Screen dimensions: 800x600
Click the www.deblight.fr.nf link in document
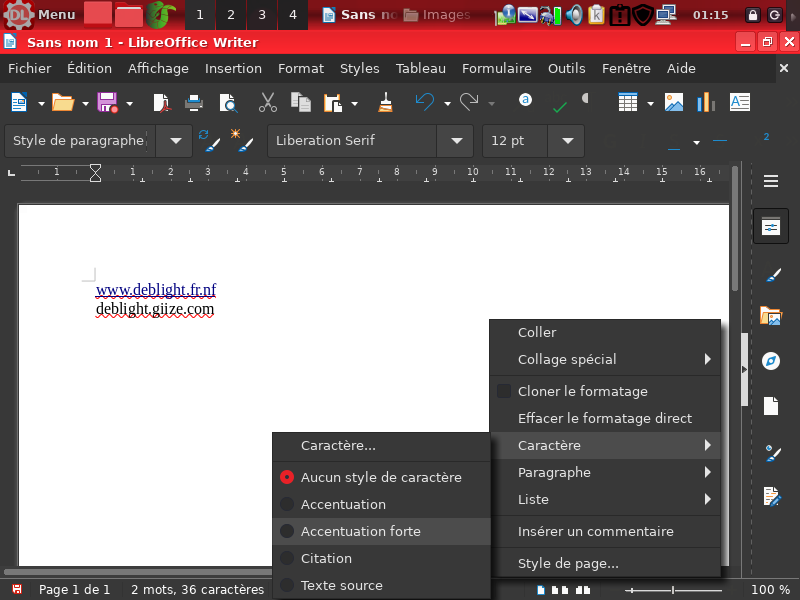tap(156, 290)
